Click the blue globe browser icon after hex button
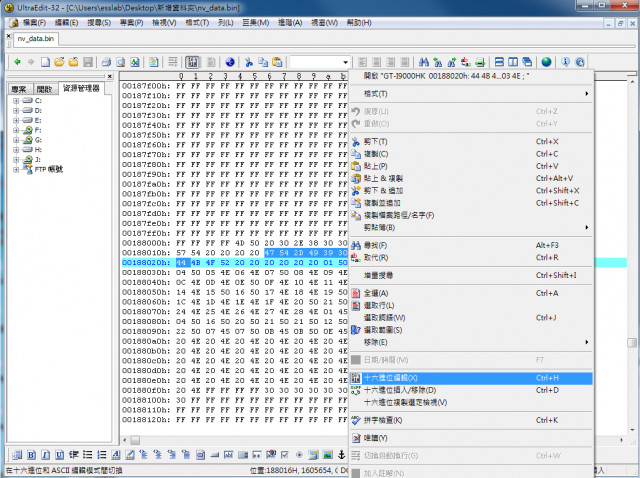 [x=230, y=62]
